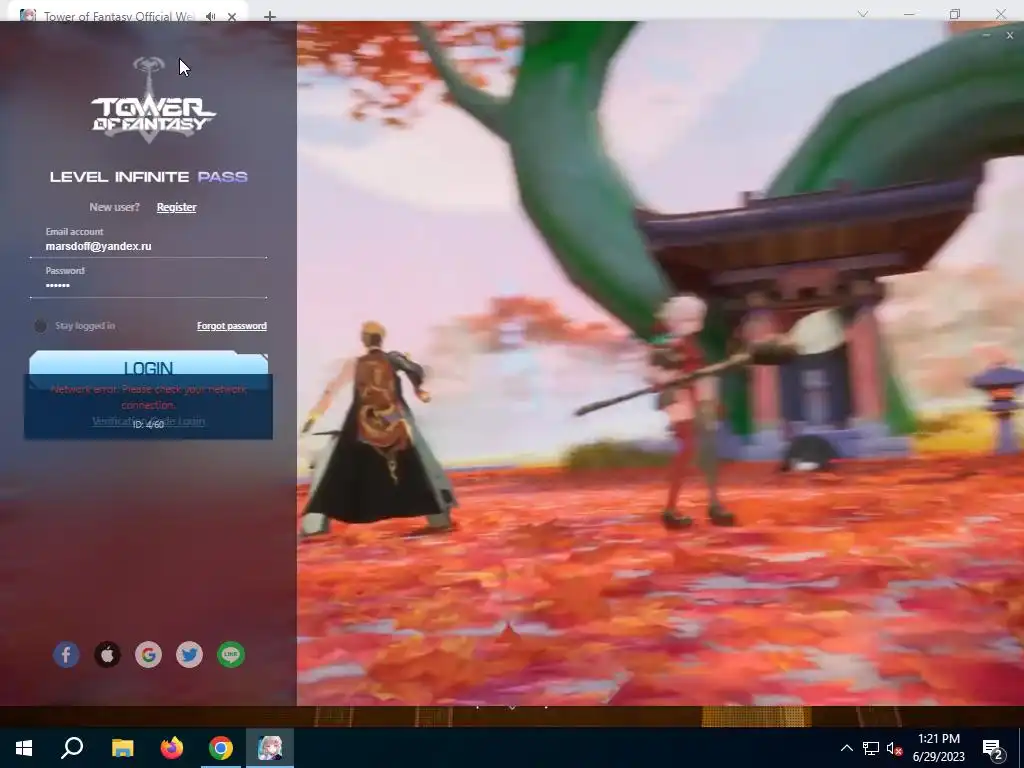Image resolution: width=1024 pixels, height=768 pixels.
Task: Open the Register link
Action: coord(176,207)
